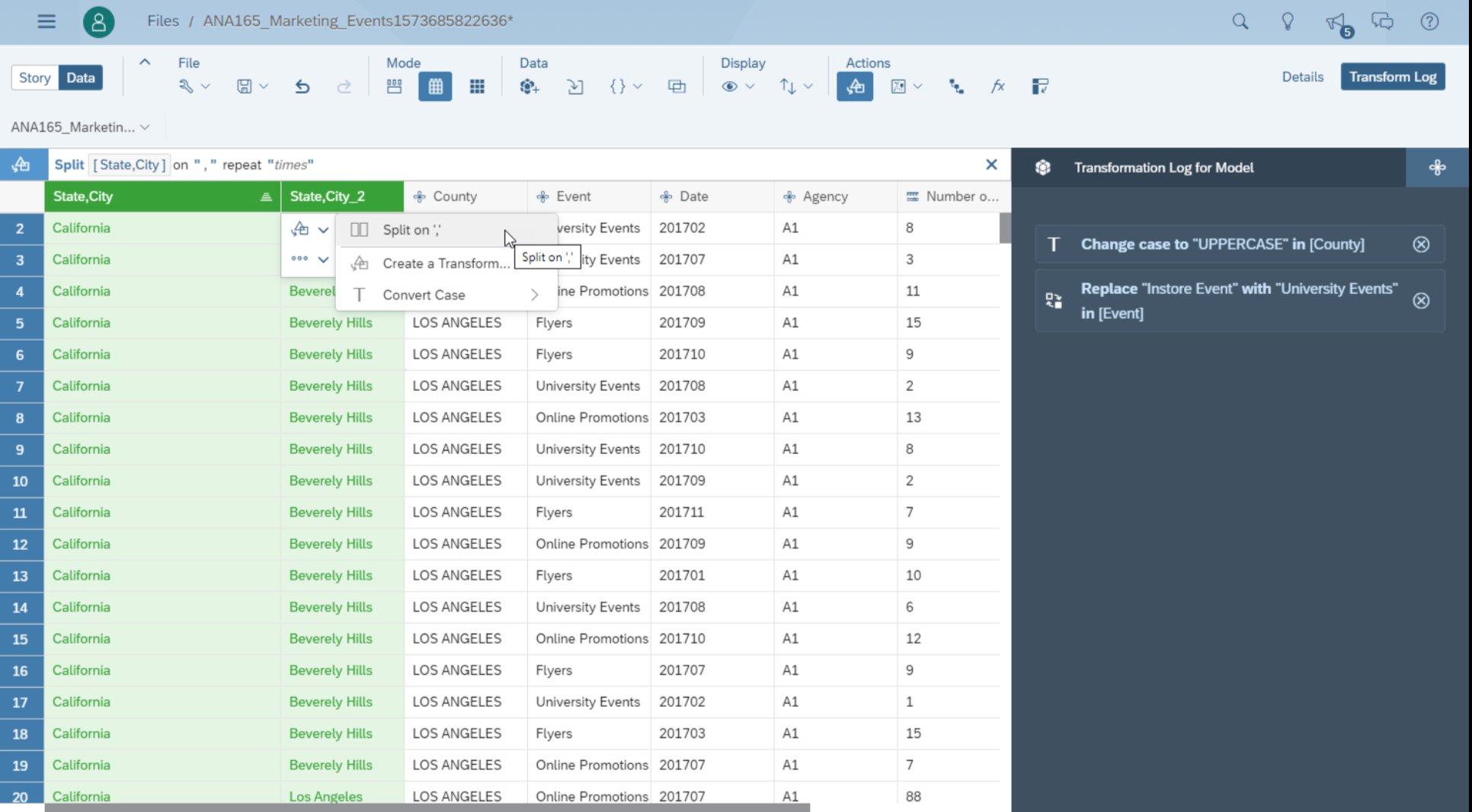Click the wrench edit tools icon
Image resolution: width=1472 pixels, height=812 pixels.
[x=186, y=86]
